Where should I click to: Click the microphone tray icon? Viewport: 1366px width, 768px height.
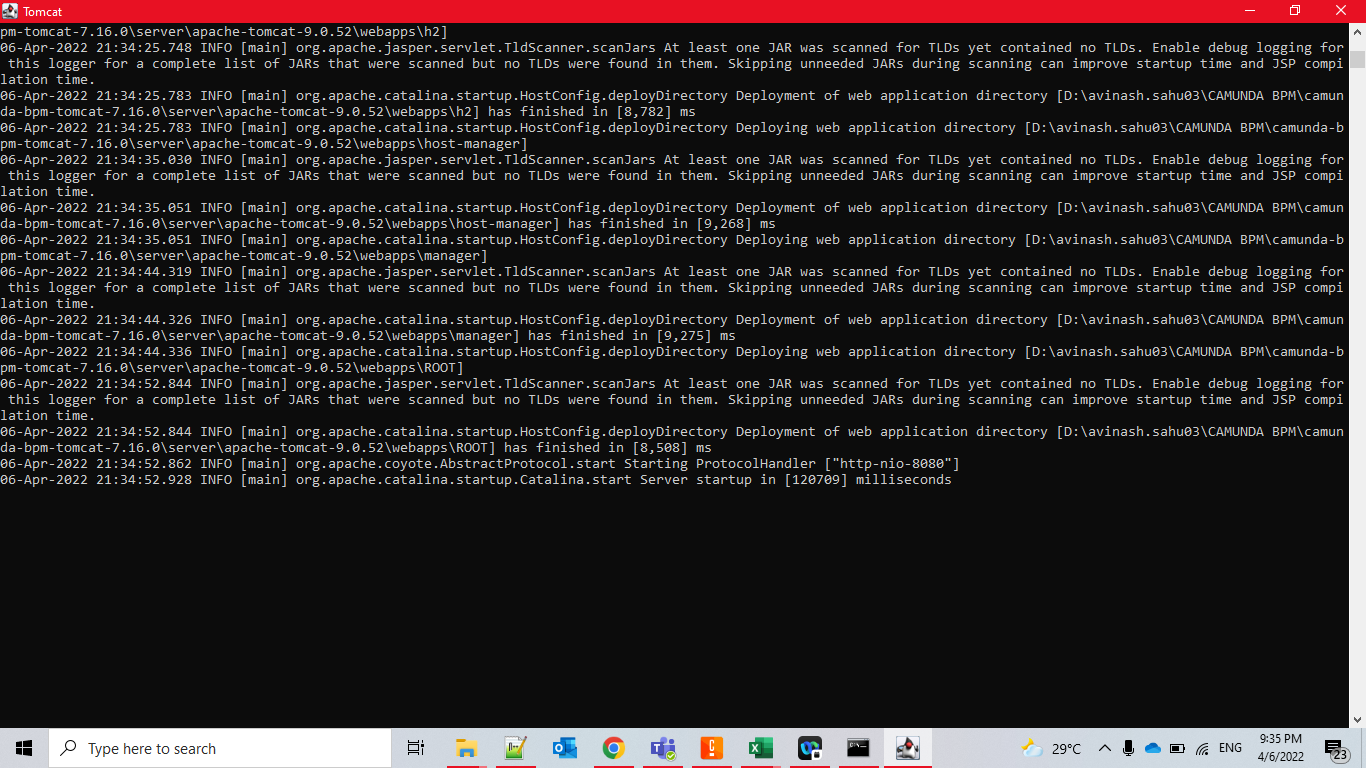point(1128,748)
